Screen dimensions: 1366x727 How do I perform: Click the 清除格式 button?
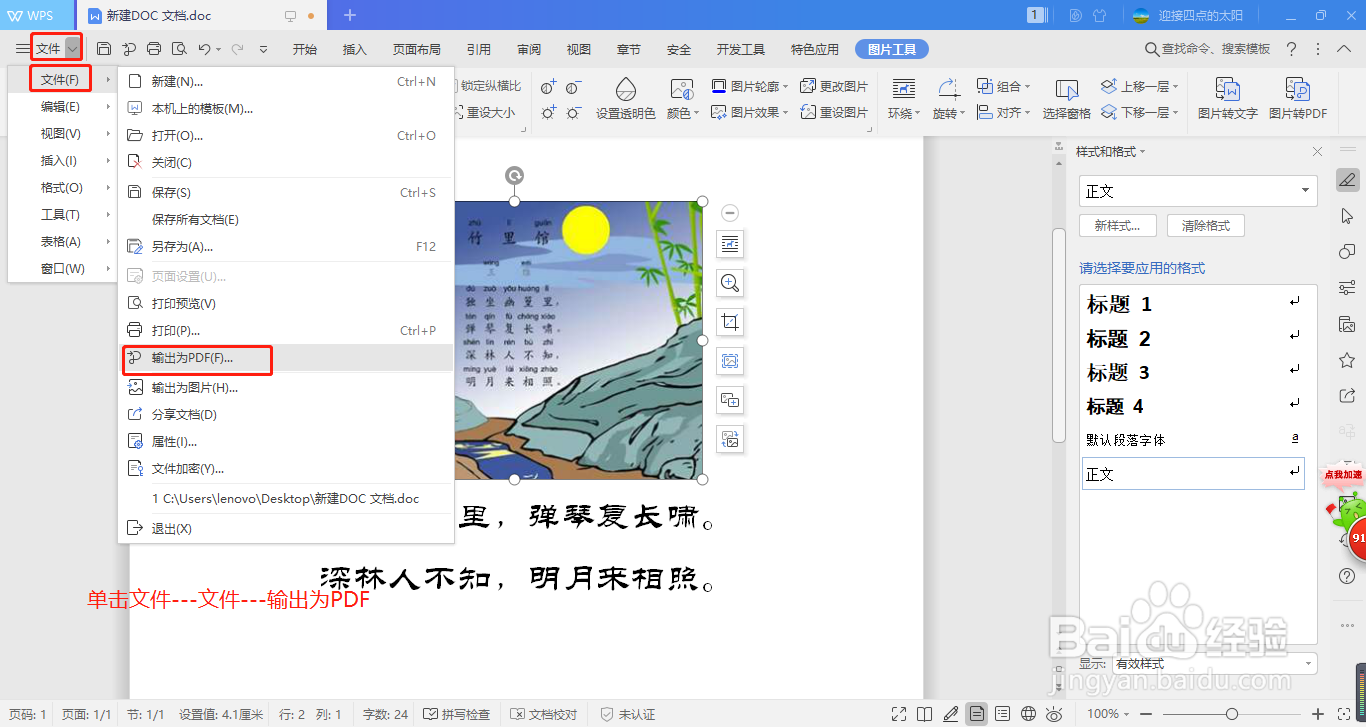1205,225
